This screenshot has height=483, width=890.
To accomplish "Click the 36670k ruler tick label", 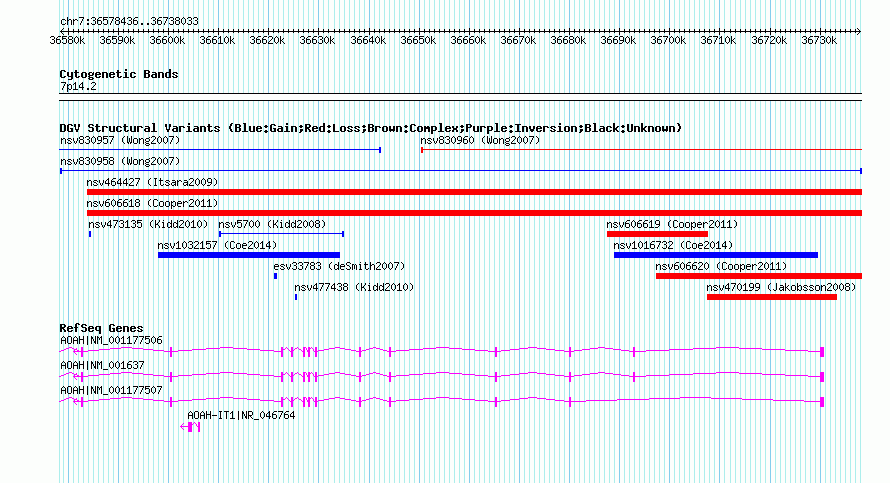I will (518, 40).
